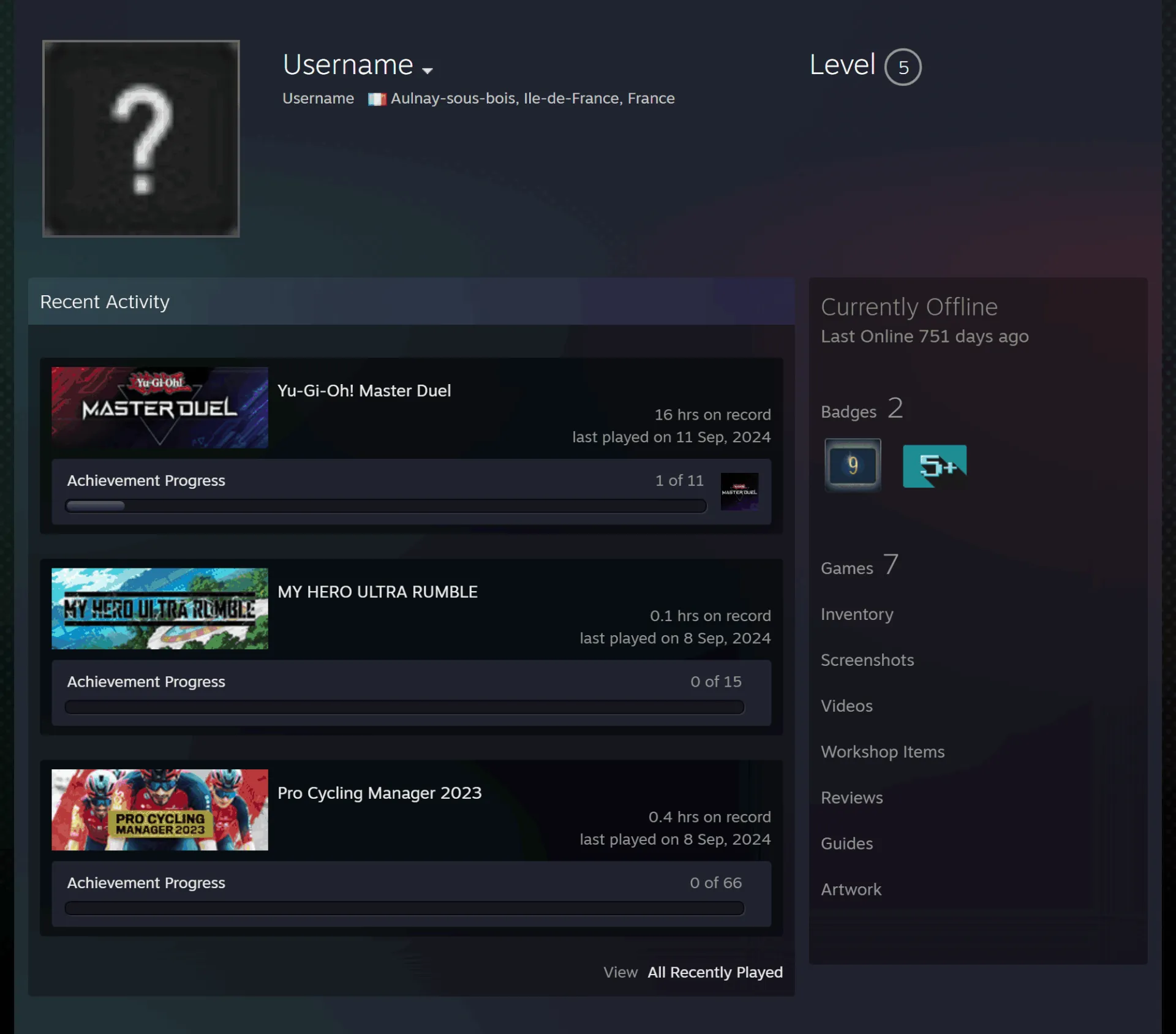
Task: Open Yu-Gi-Oh! Master Duel game banner
Action: [160, 407]
